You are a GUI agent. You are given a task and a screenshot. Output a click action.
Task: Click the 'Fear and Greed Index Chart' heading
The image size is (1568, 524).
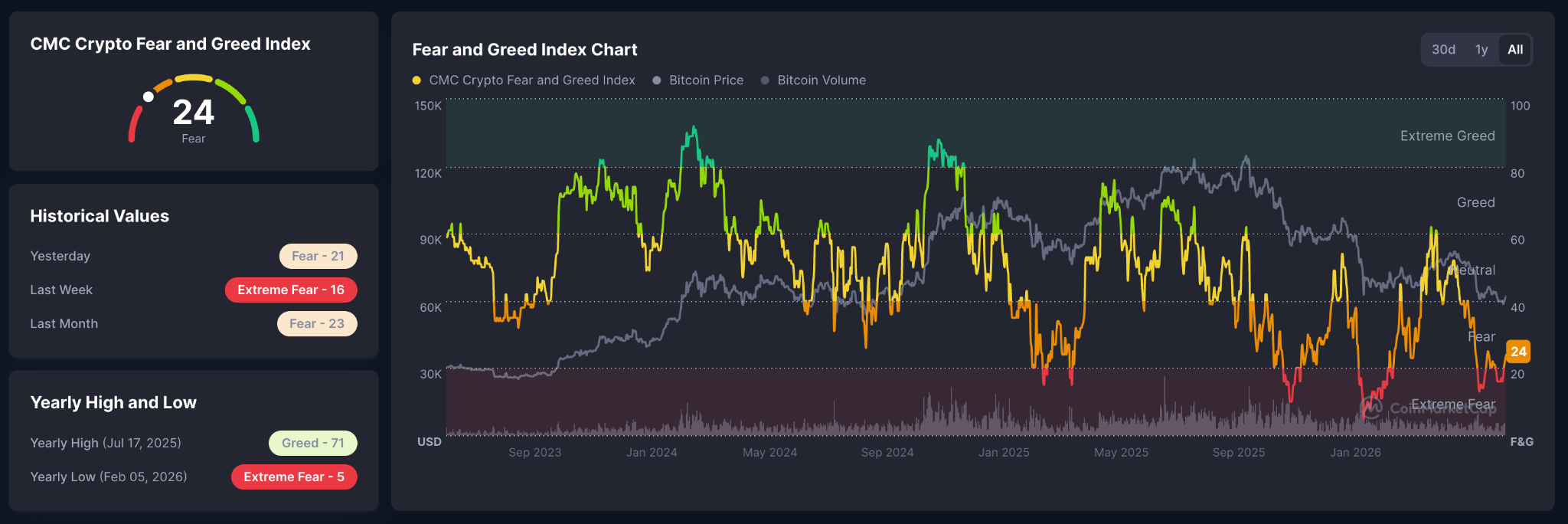(524, 50)
